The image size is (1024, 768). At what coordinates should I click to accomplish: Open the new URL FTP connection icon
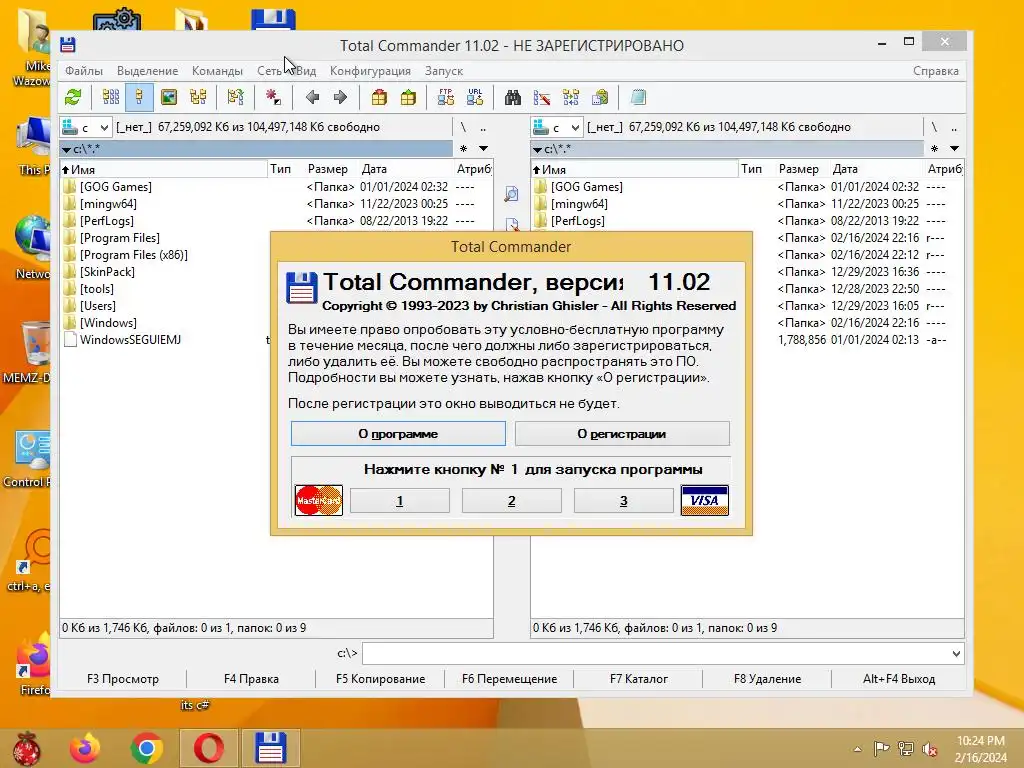[x=475, y=98]
